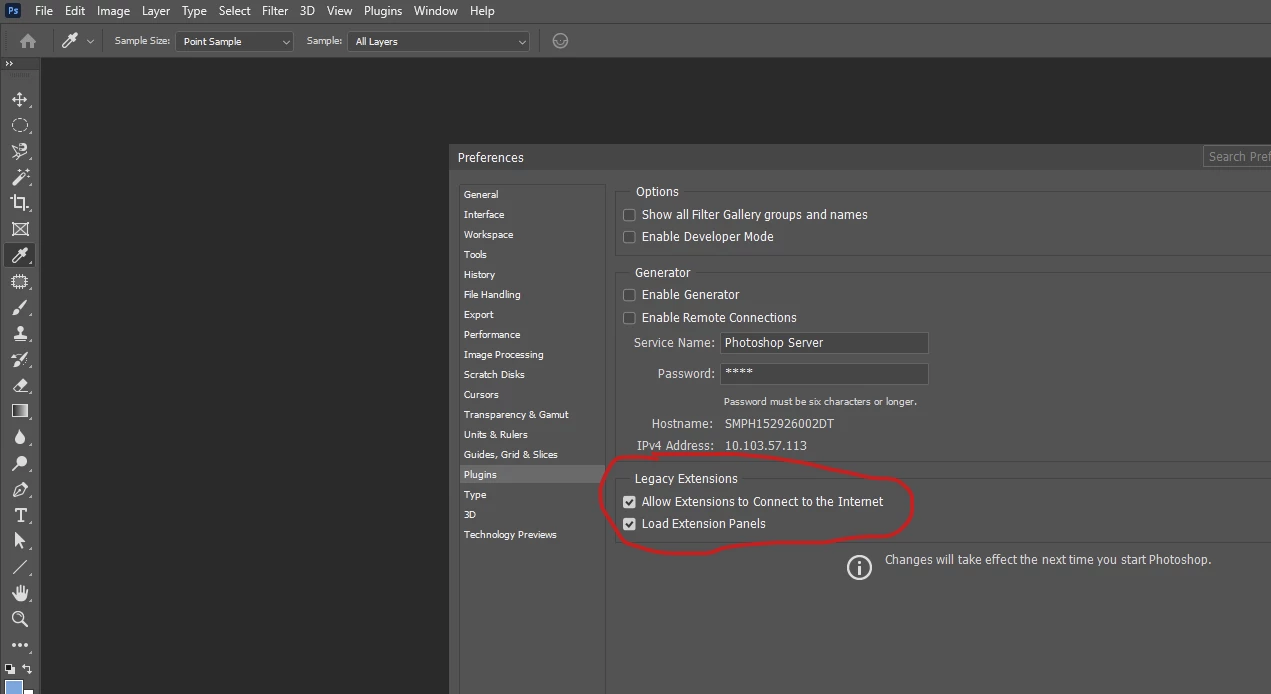Select the Move tool
The image size is (1271, 694).
click(19, 100)
